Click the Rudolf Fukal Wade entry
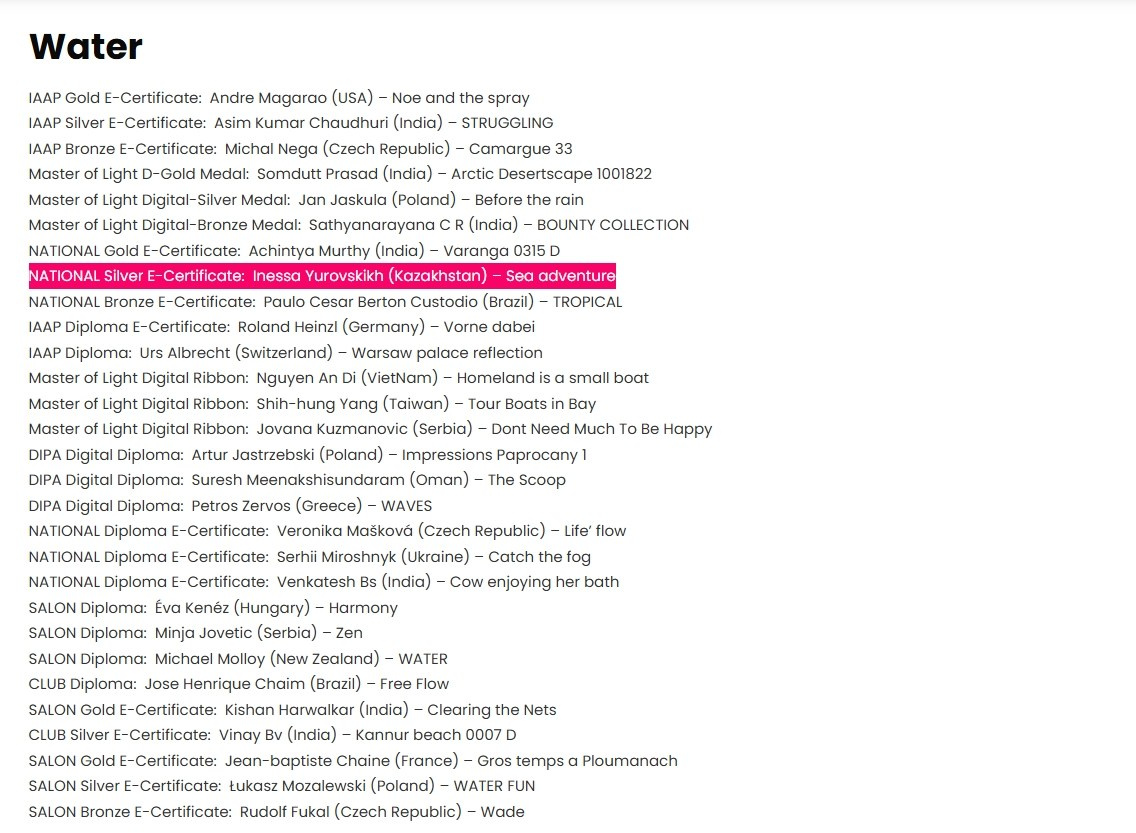This screenshot has width=1136, height=833. click(x=276, y=812)
